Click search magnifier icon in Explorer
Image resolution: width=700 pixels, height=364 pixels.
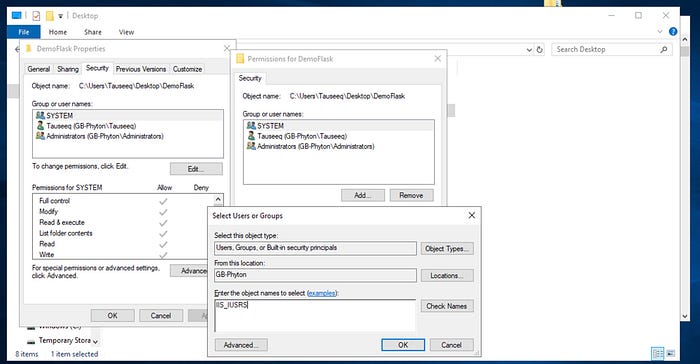pos(664,50)
